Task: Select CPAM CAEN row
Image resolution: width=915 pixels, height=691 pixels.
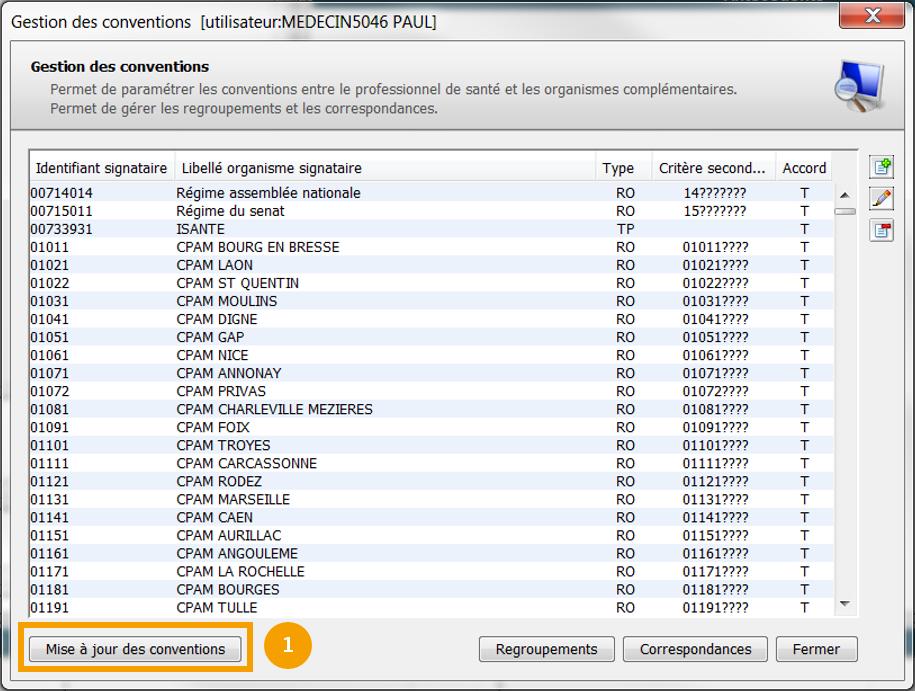Action: coord(431,518)
